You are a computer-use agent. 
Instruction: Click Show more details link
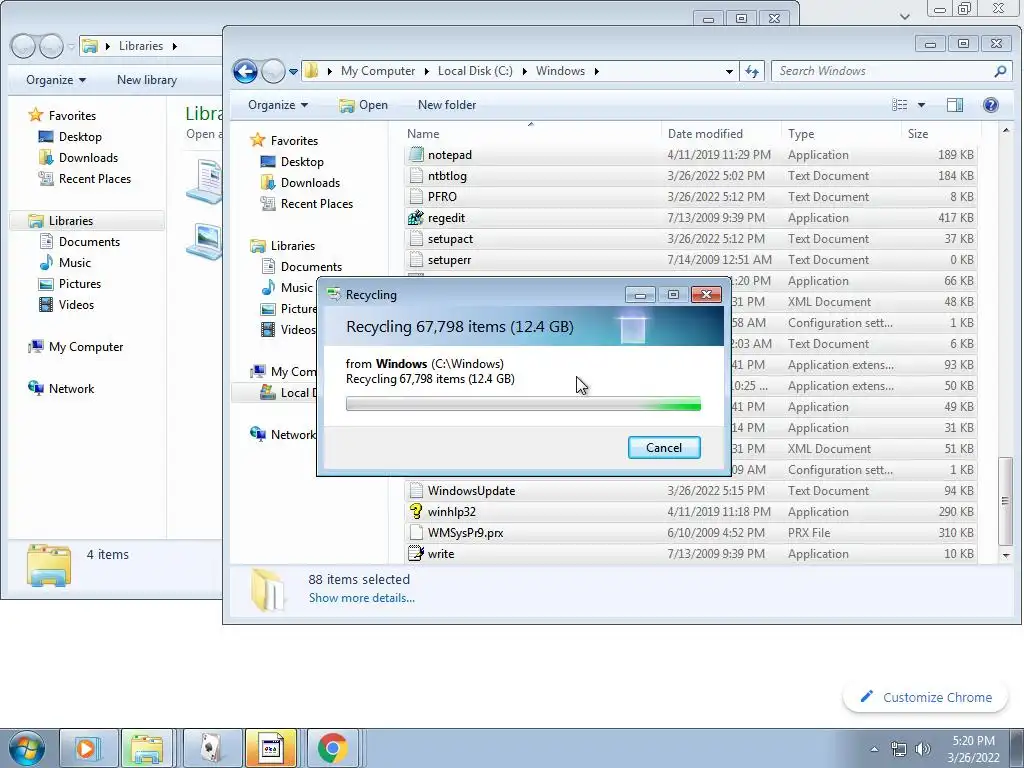(x=361, y=598)
